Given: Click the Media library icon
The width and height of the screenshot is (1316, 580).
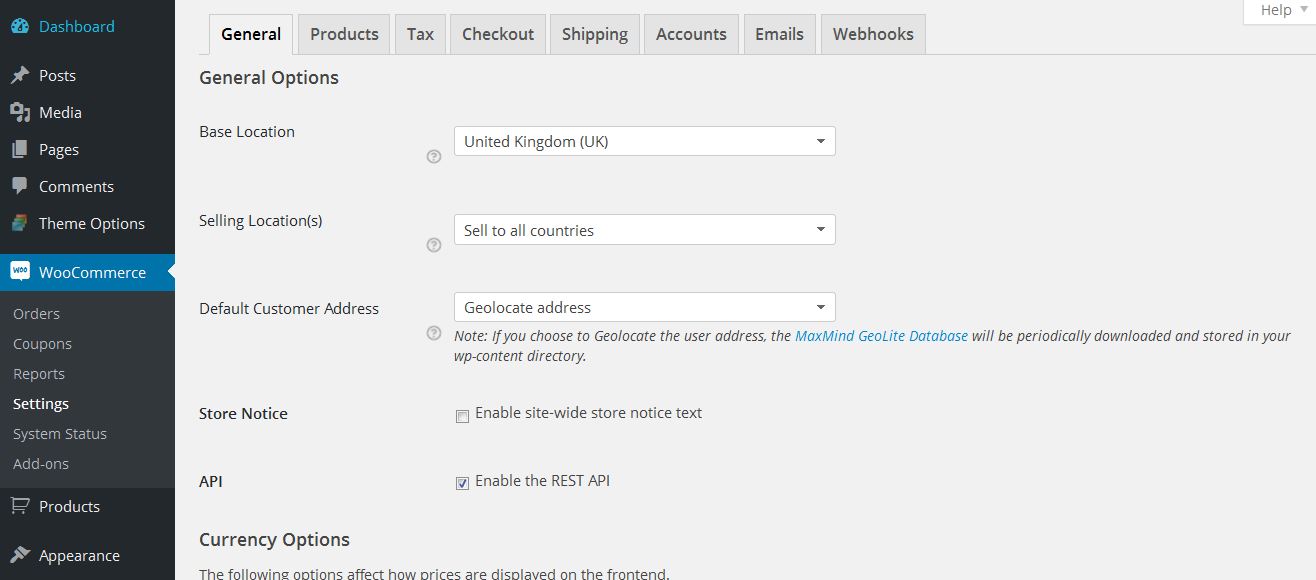Looking at the screenshot, I should coord(20,113).
